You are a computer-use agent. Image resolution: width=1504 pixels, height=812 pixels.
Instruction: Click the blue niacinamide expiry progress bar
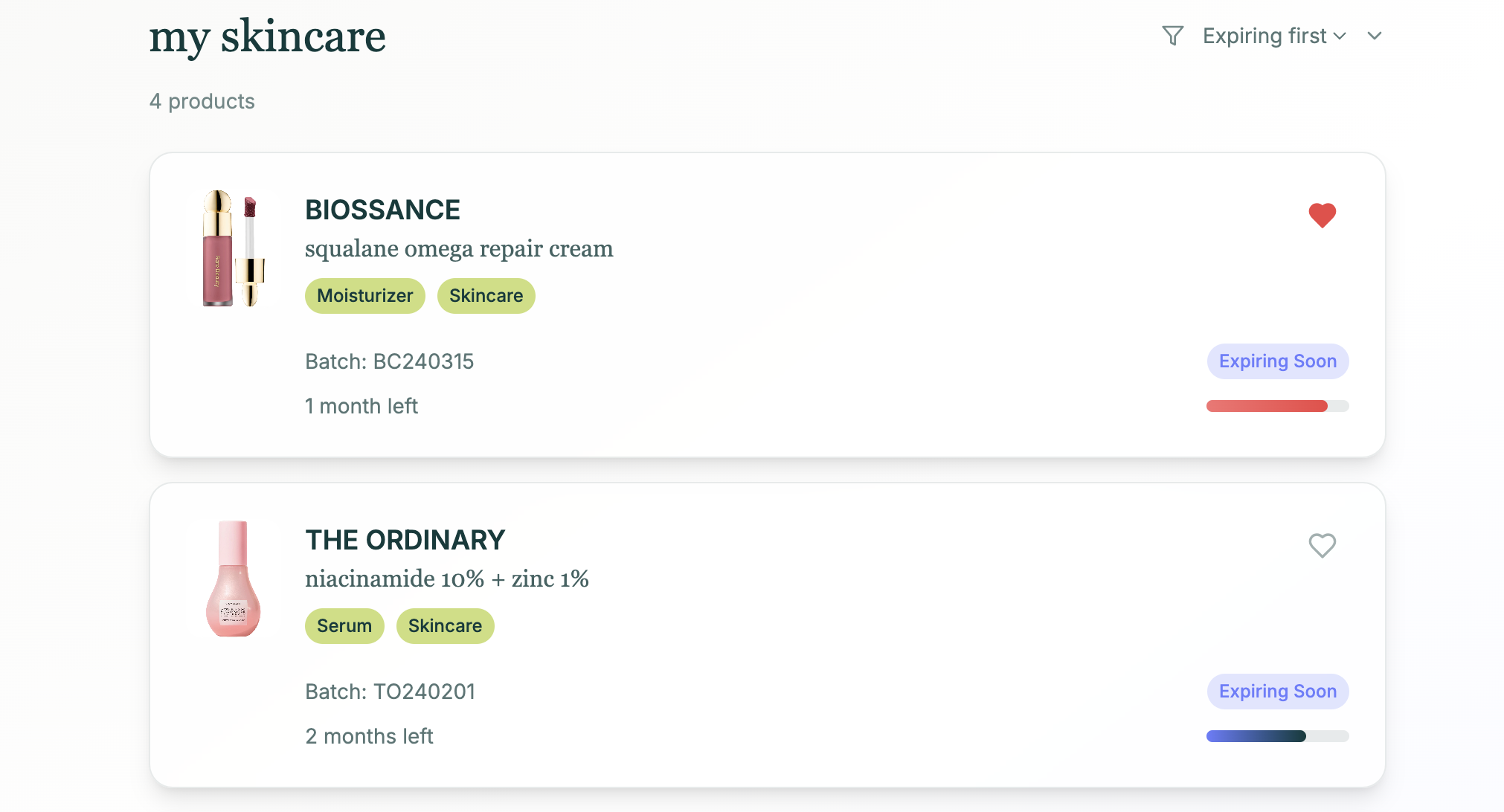coord(1277,736)
